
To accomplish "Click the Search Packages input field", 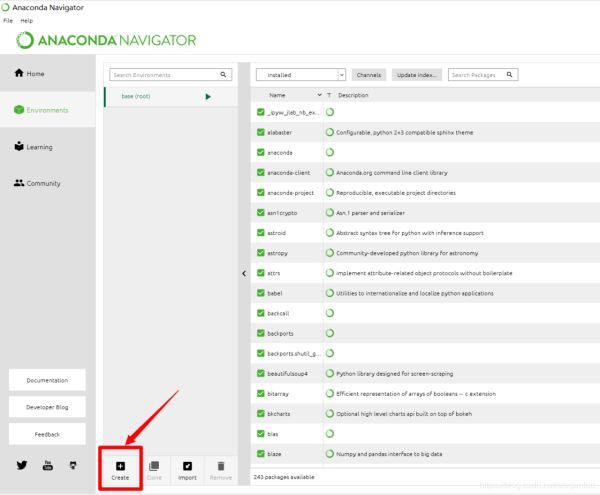I will click(477, 74).
